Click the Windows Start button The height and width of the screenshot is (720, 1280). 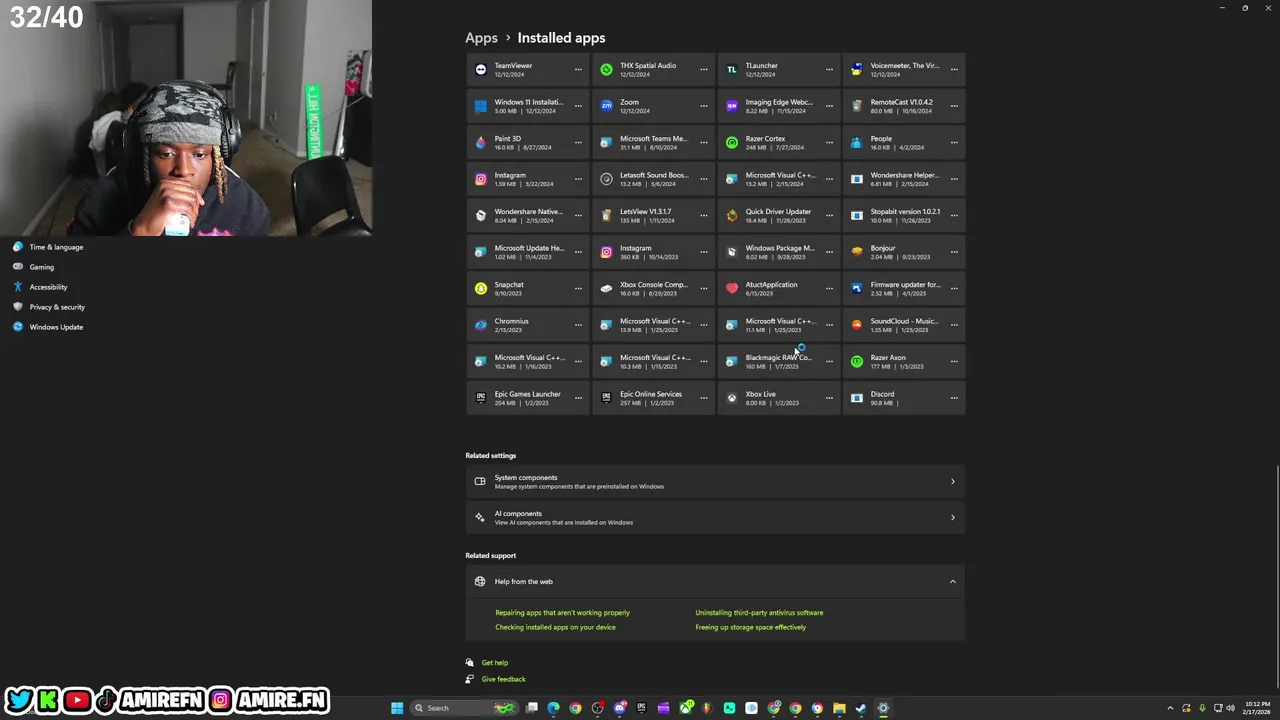(x=397, y=708)
